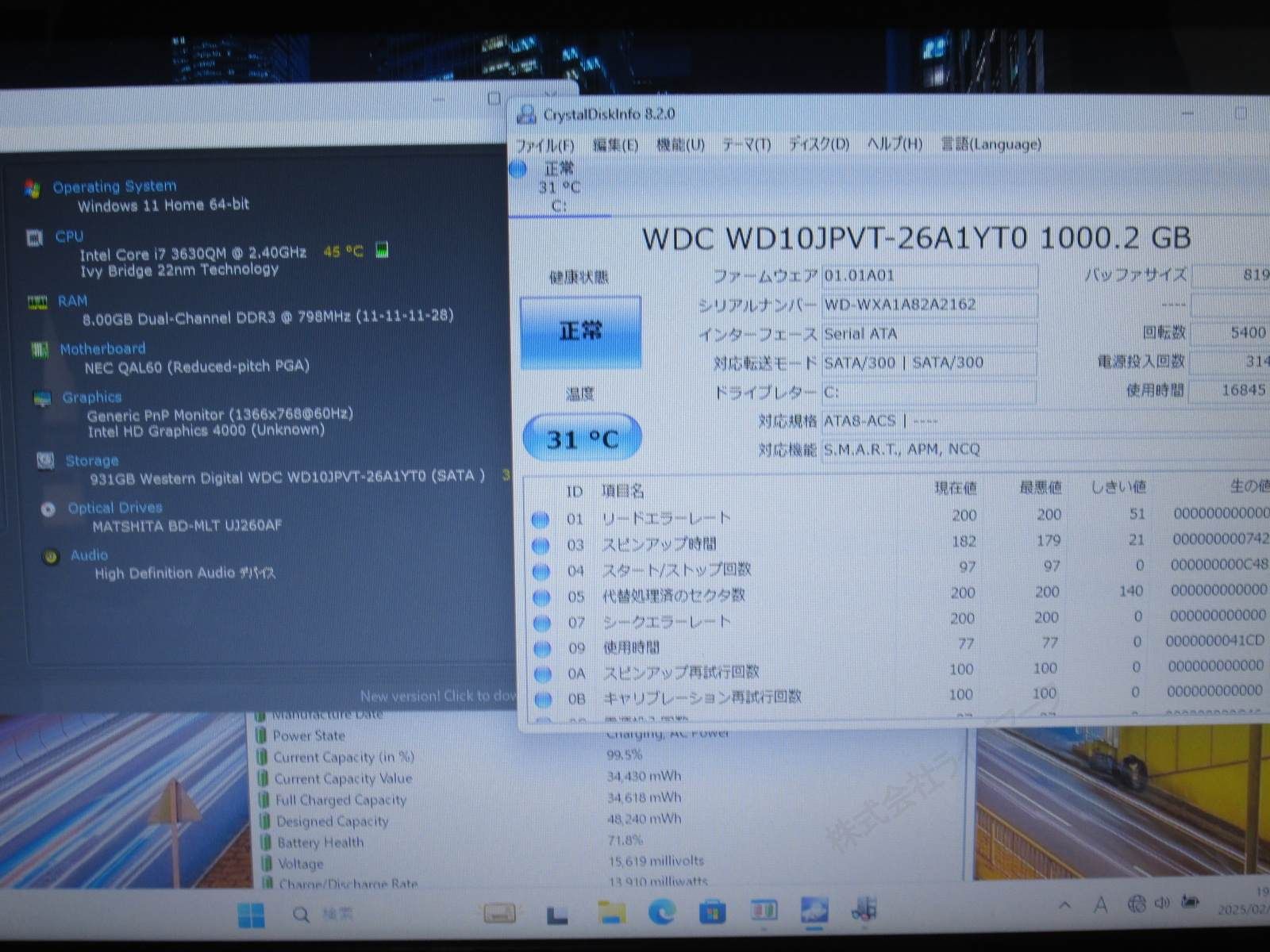Screen dimensions: 1270x952
Task: Launch File Explorer from the taskbar
Action: pos(611,912)
